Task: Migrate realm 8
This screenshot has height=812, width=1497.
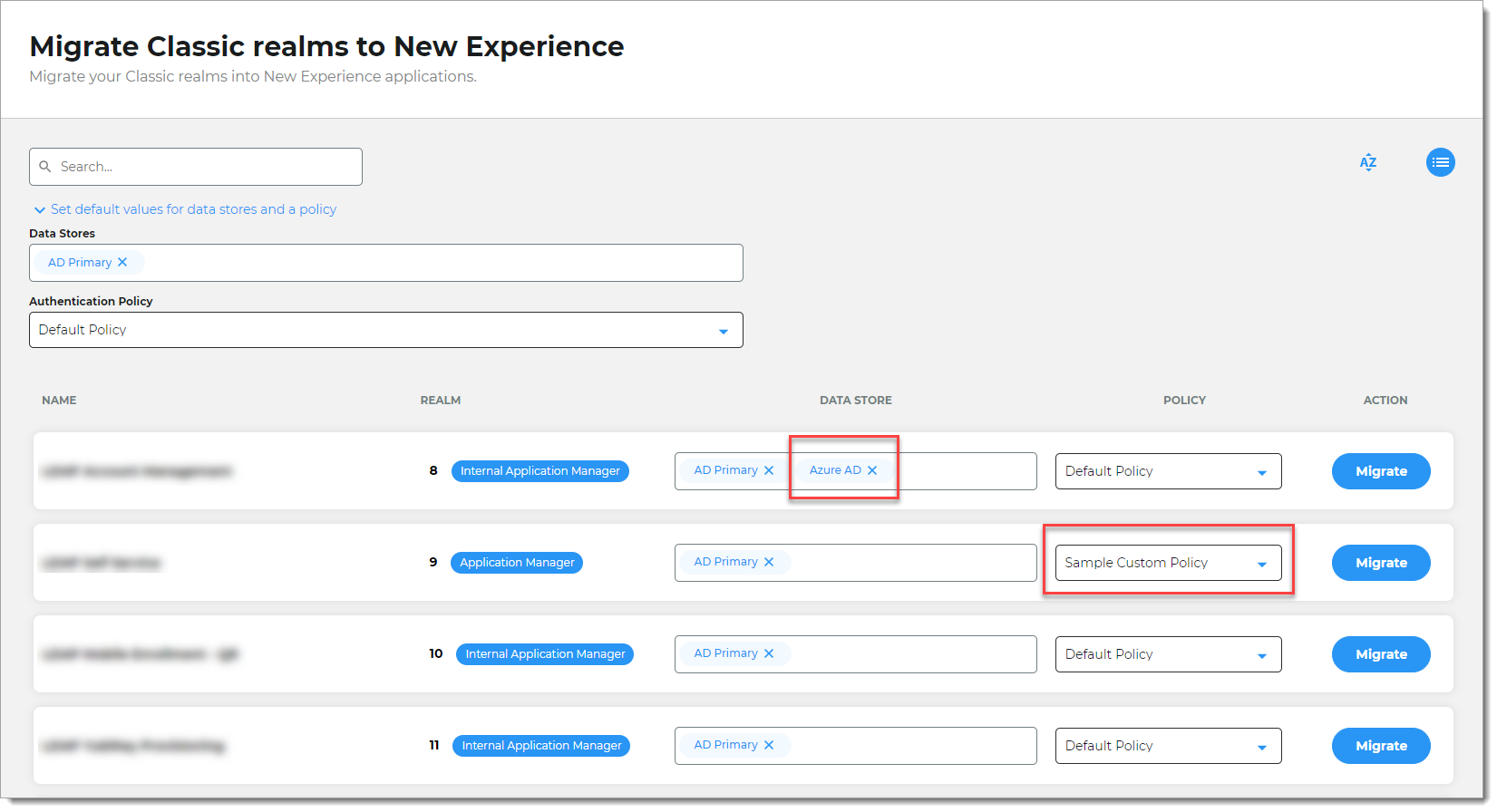Action: click(1380, 471)
